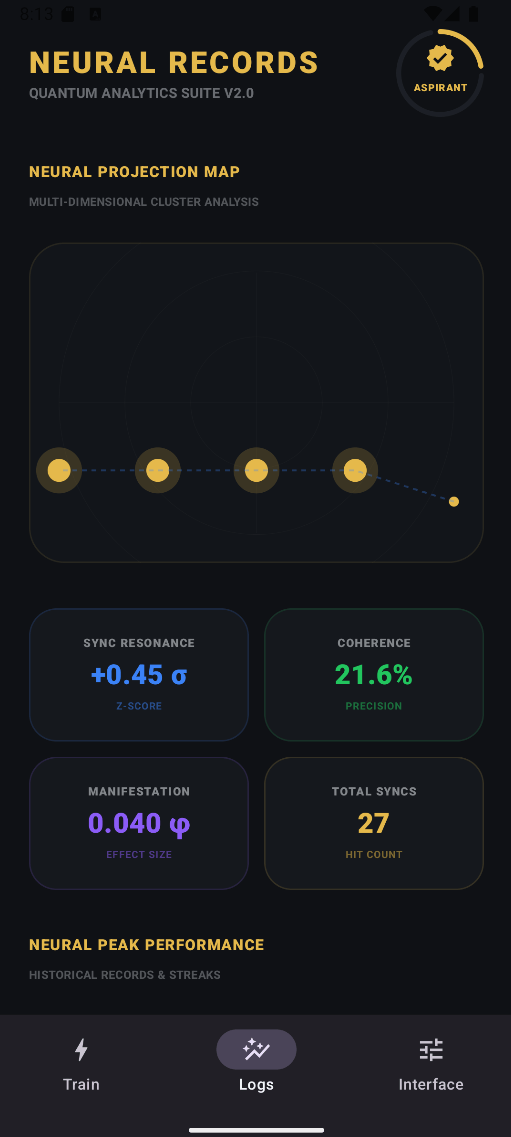Image resolution: width=511 pixels, height=1137 pixels.
Task: Open the Train tab
Action: point(81,1064)
